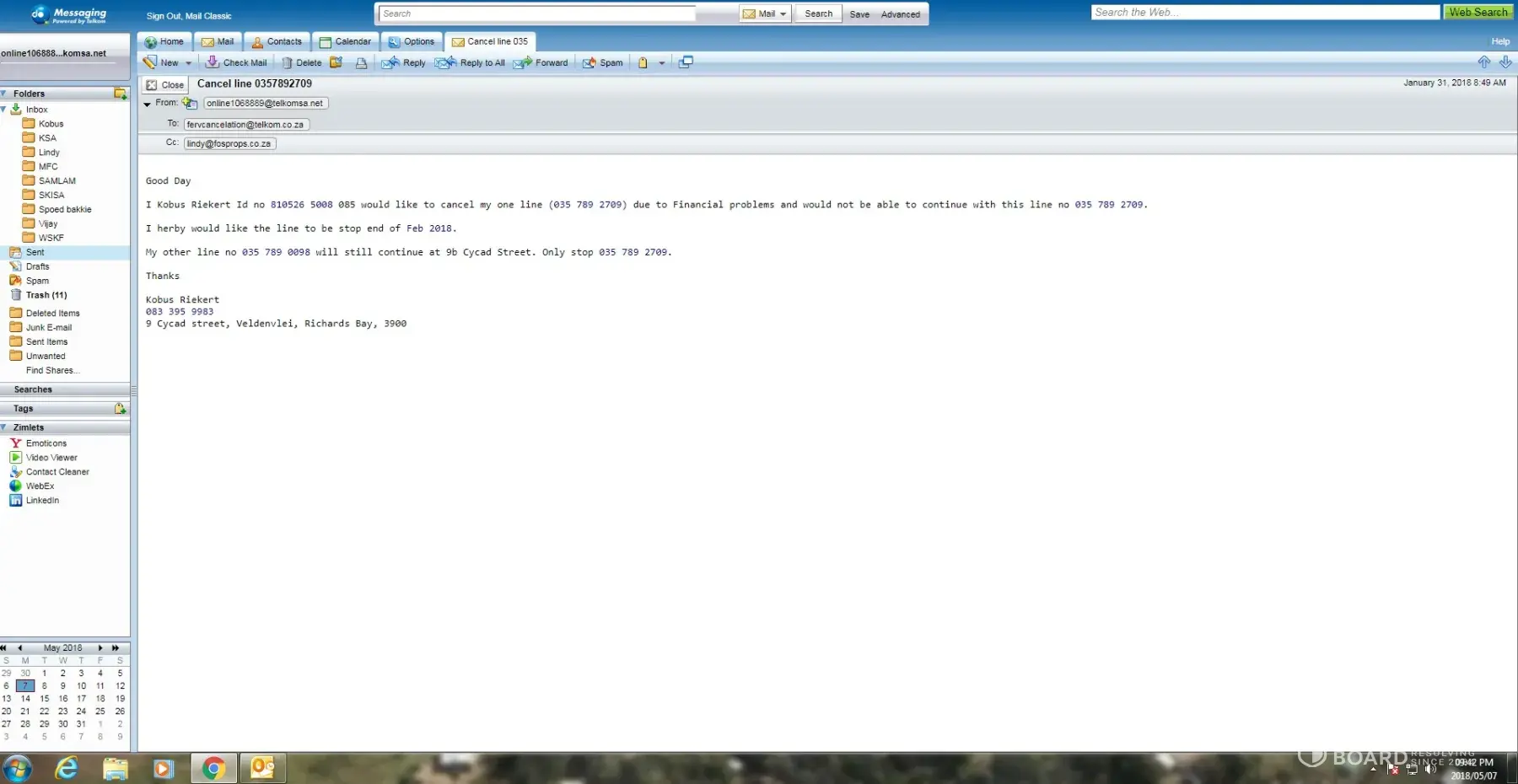Switch to the Mail tab

218,41
